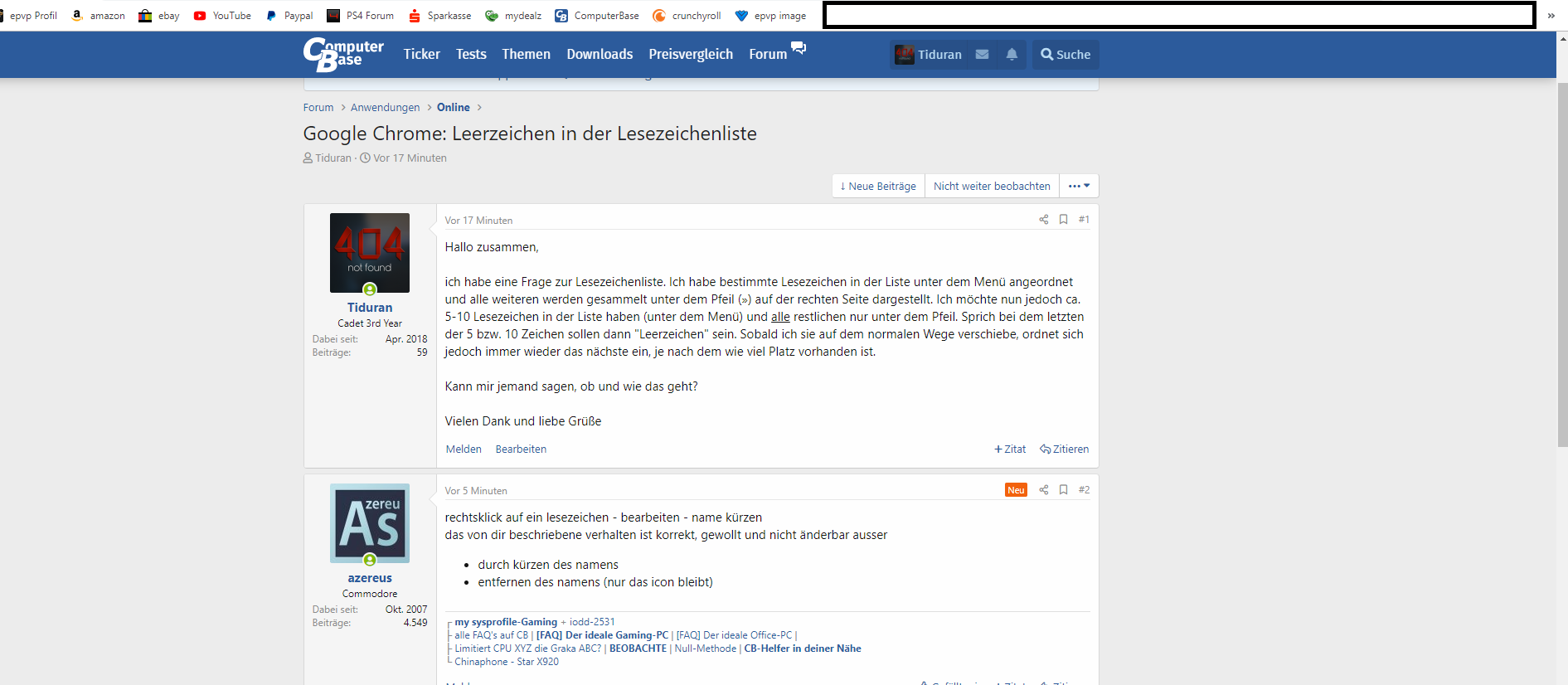Open the Tests section
Image resolution: width=1568 pixels, height=685 pixels.
click(471, 55)
